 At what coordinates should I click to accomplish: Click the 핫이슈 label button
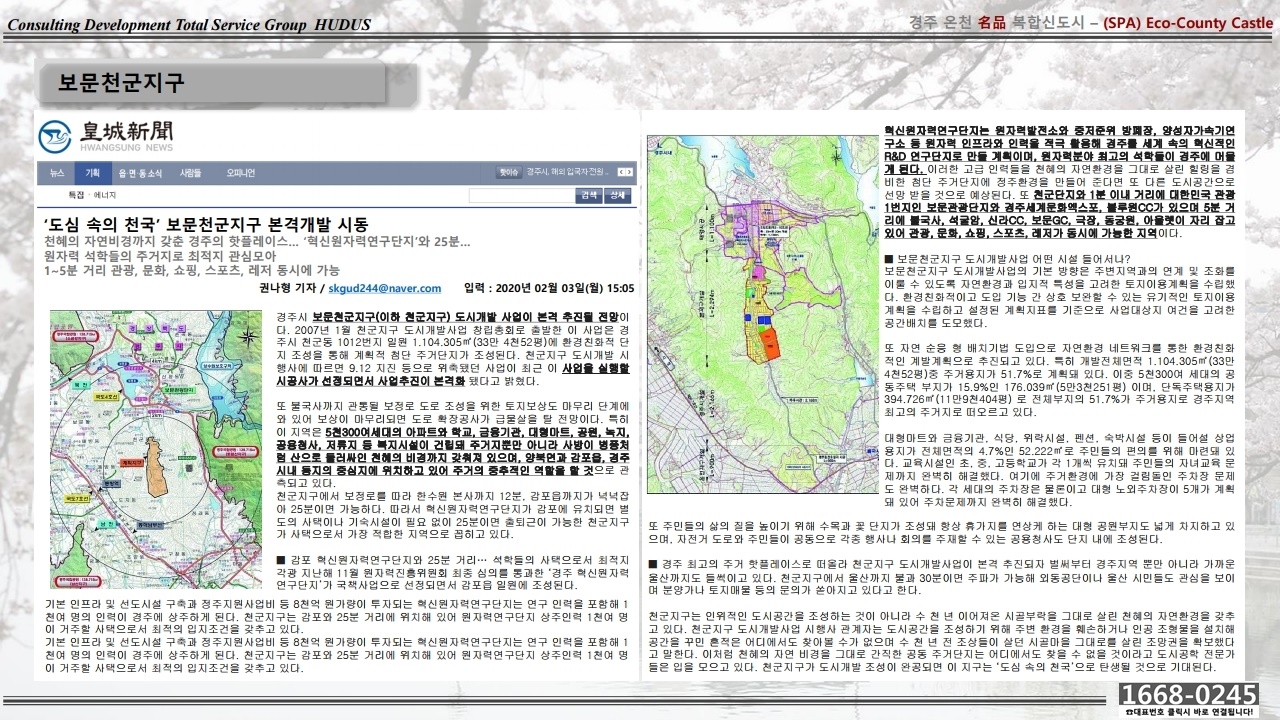click(508, 173)
